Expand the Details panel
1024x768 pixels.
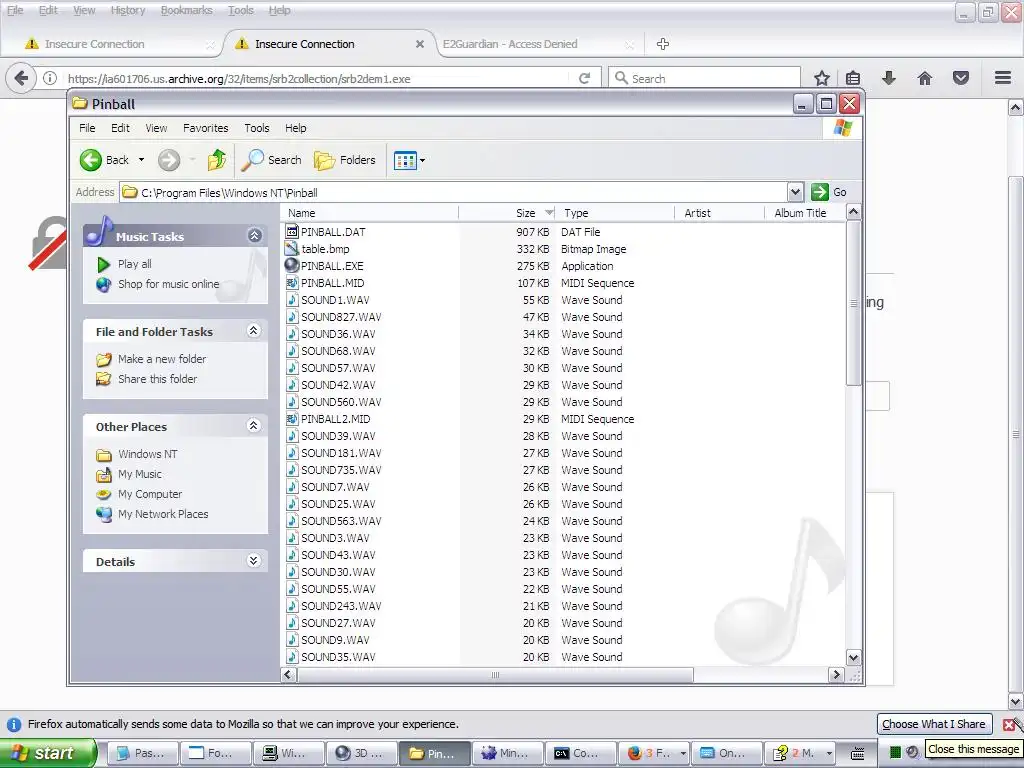pos(253,561)
